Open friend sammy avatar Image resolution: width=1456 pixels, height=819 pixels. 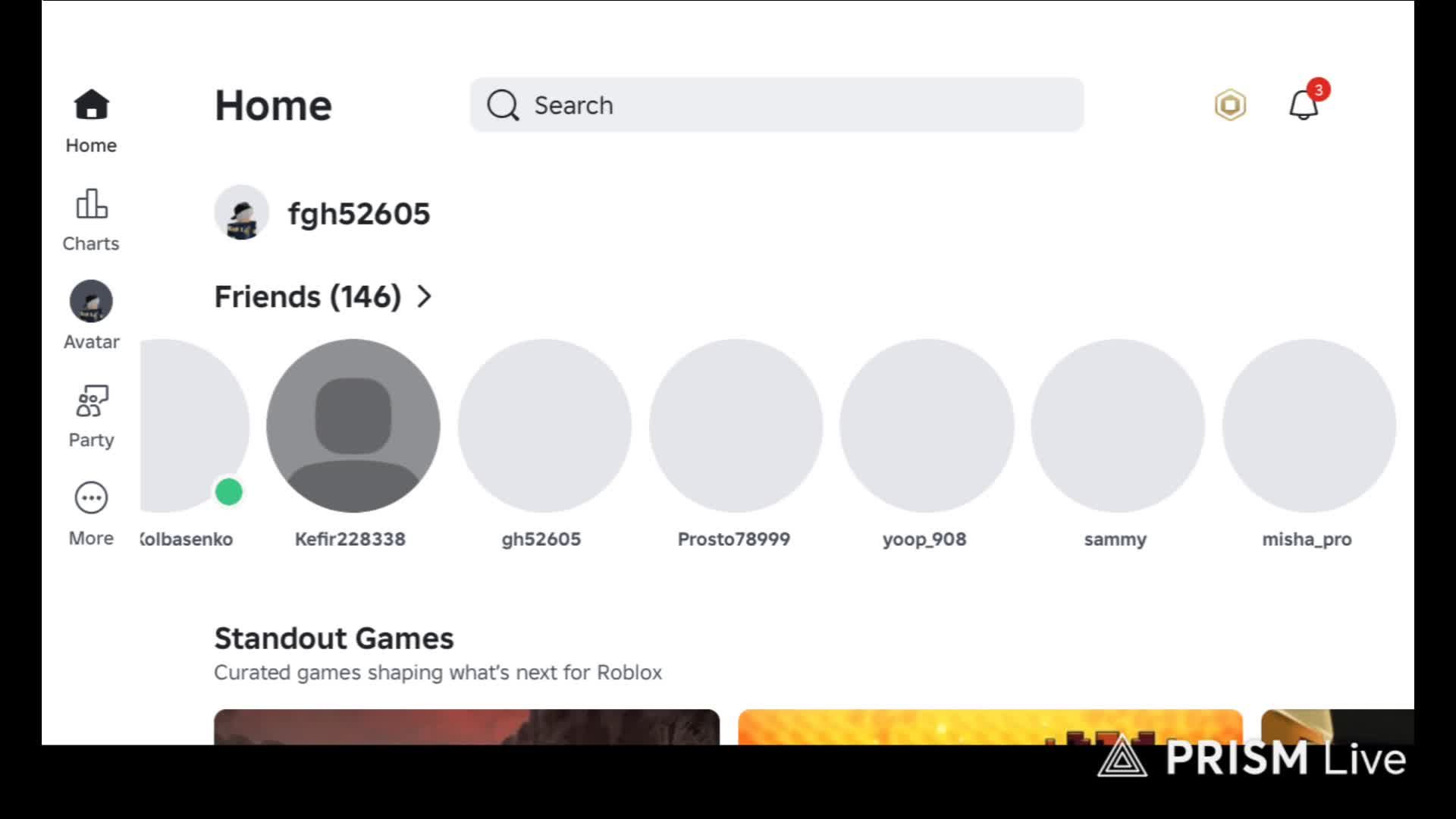click(x=1117, y=425)
